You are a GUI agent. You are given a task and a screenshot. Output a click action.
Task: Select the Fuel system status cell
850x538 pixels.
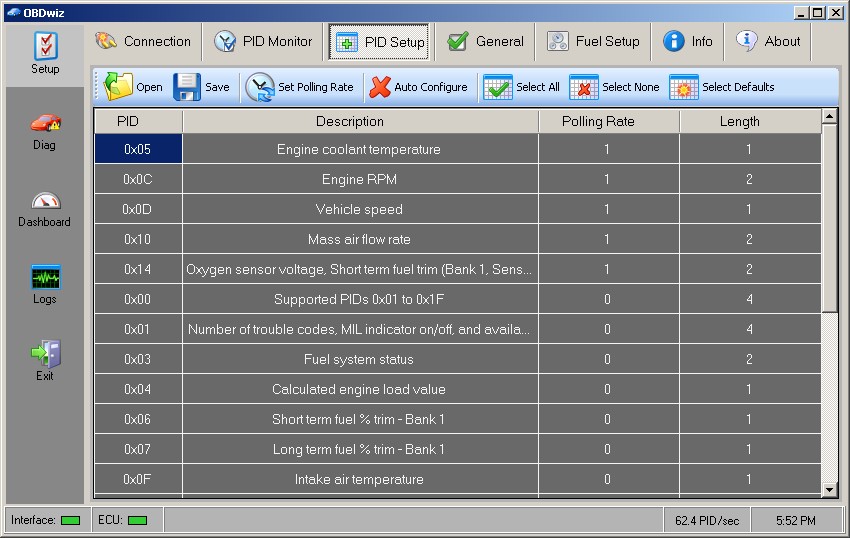click(x=360, y=359)
